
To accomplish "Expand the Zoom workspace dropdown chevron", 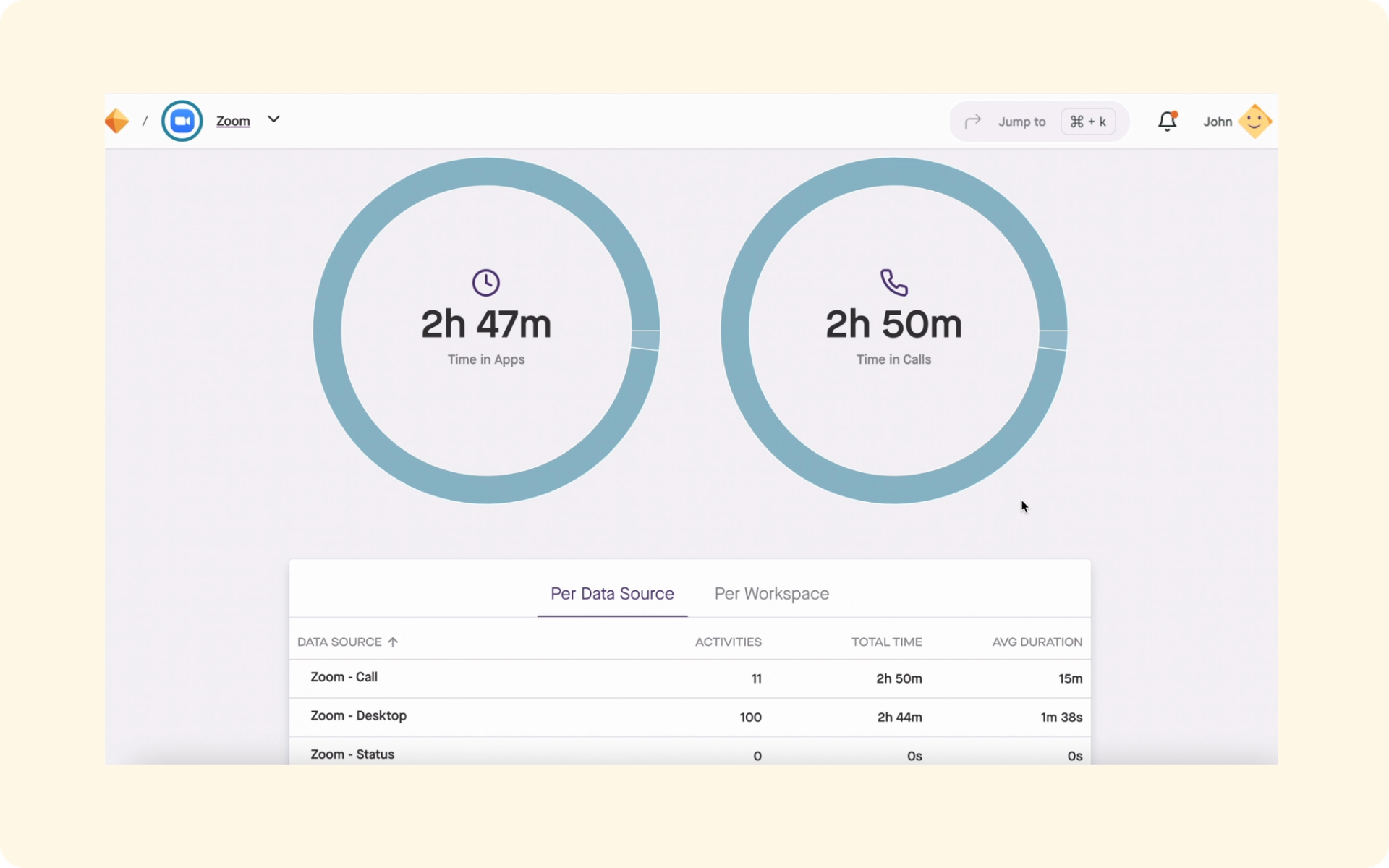I will (x=273, y=119).
